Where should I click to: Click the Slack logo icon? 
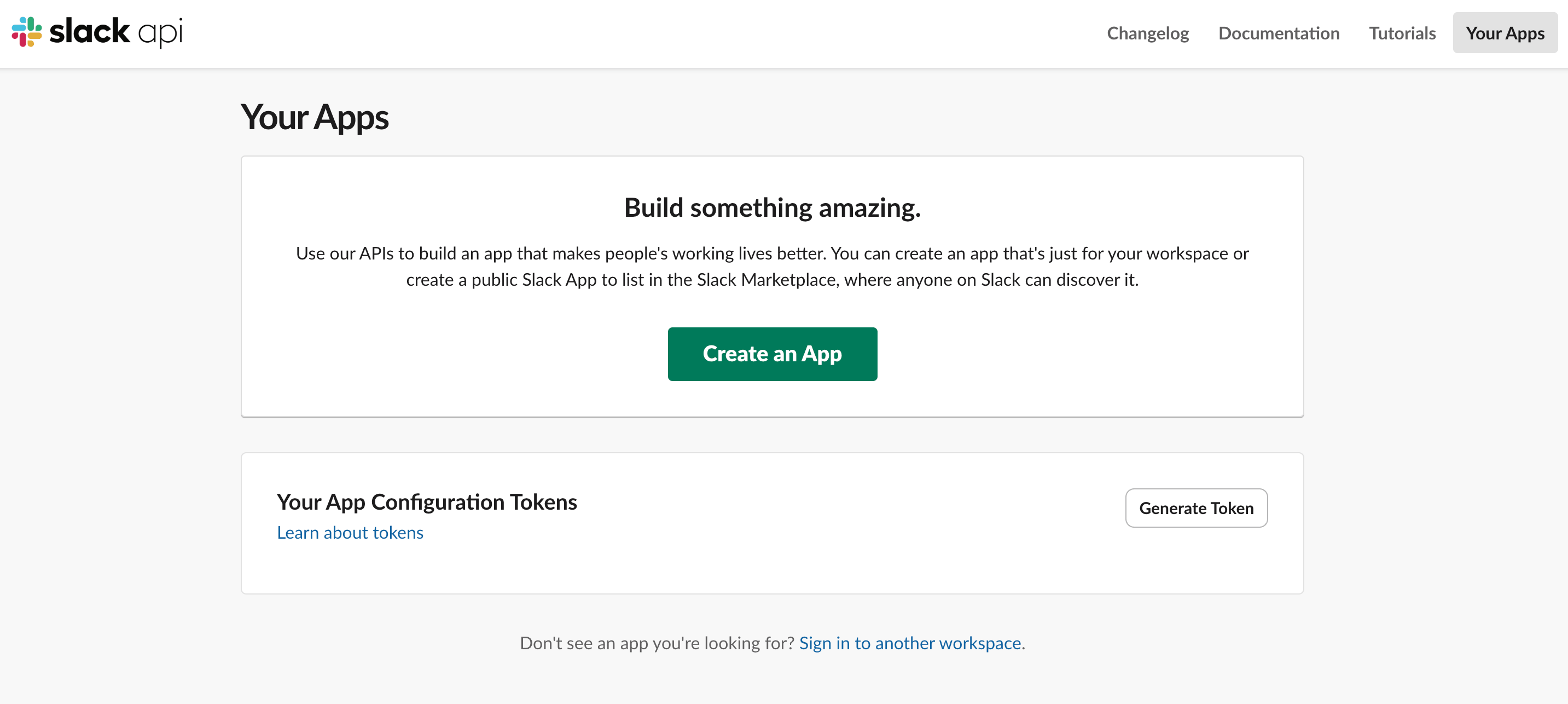(27, 32)
